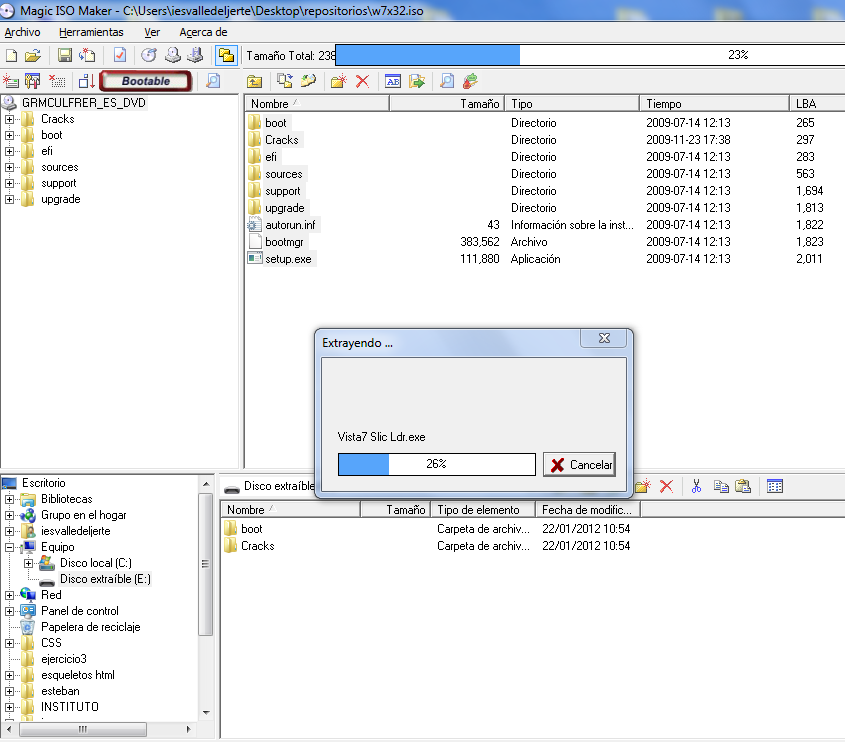Expand the sources folder in the ISO tree
Screen dimensions: 845x742
(x=10, y=167)
